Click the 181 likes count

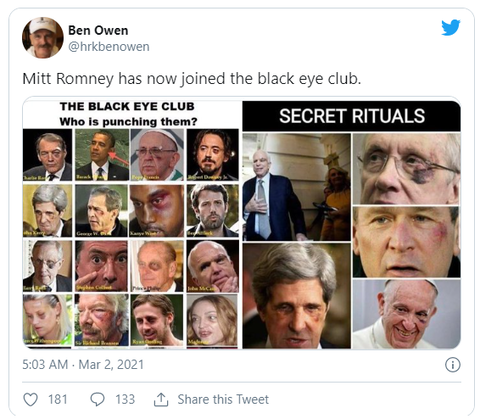tap(58, 399)
